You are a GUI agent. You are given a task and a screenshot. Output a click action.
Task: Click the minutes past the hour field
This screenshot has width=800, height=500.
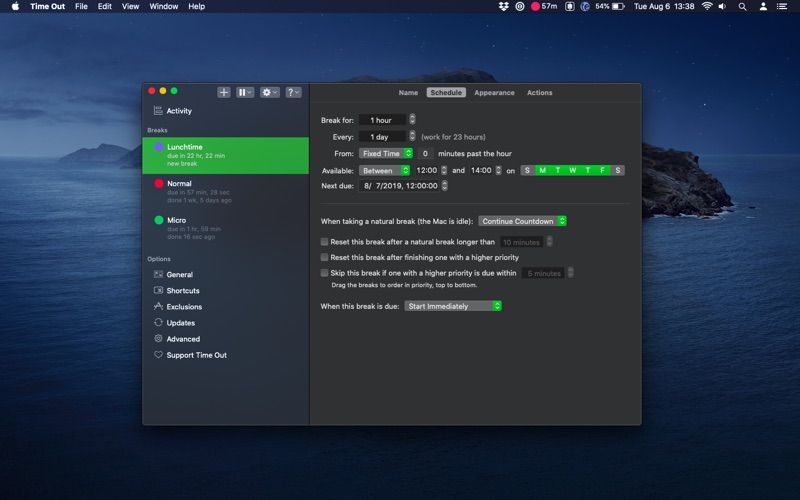[x=425, y=153]
